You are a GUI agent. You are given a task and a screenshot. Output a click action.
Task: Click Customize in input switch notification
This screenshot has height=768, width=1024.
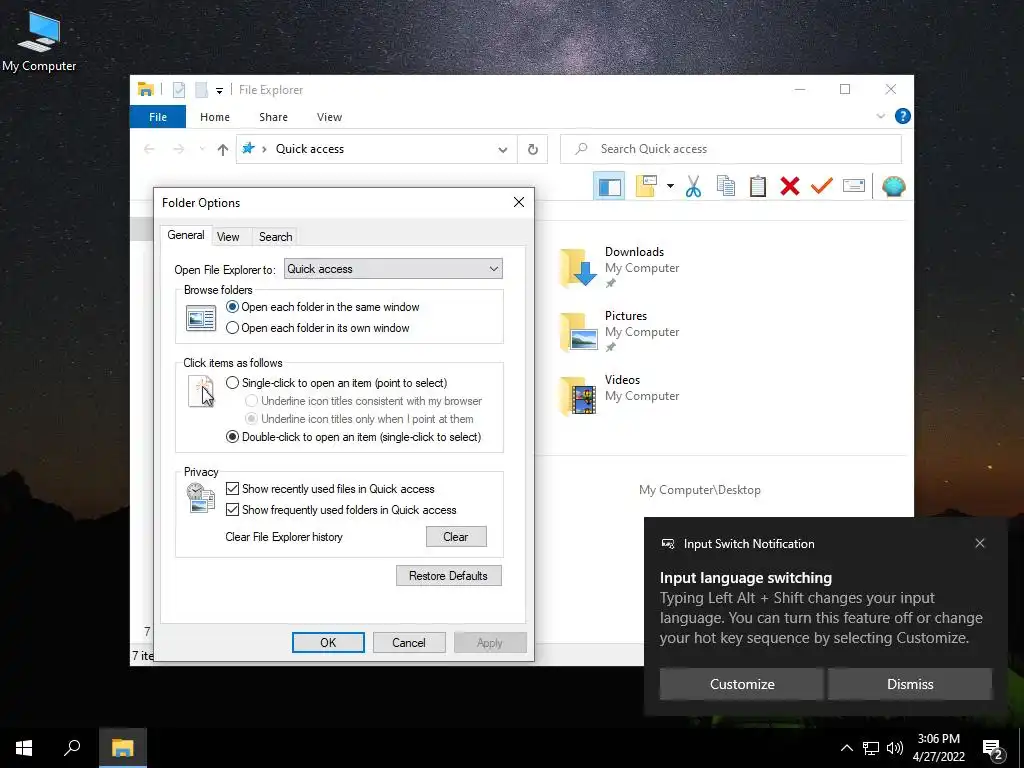click(x=742, y=684)
